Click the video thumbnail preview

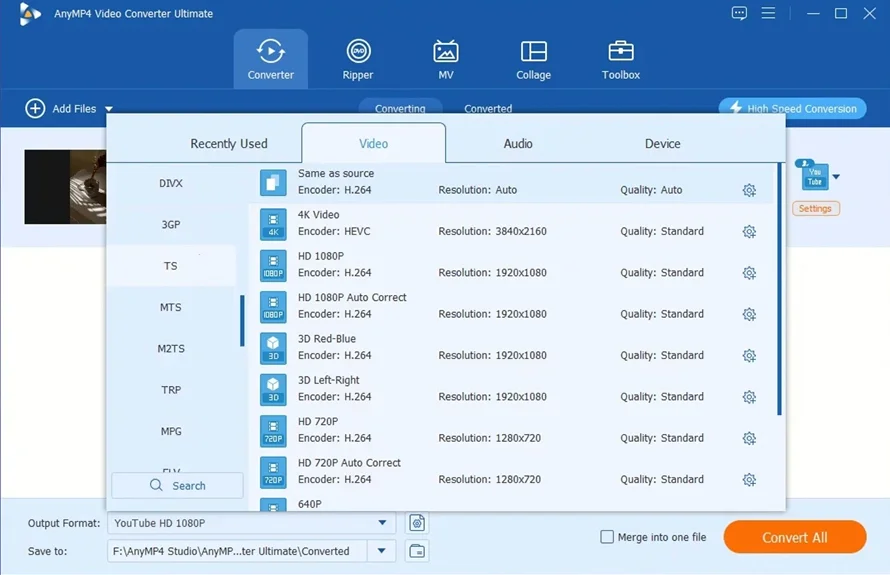point(65,187)
